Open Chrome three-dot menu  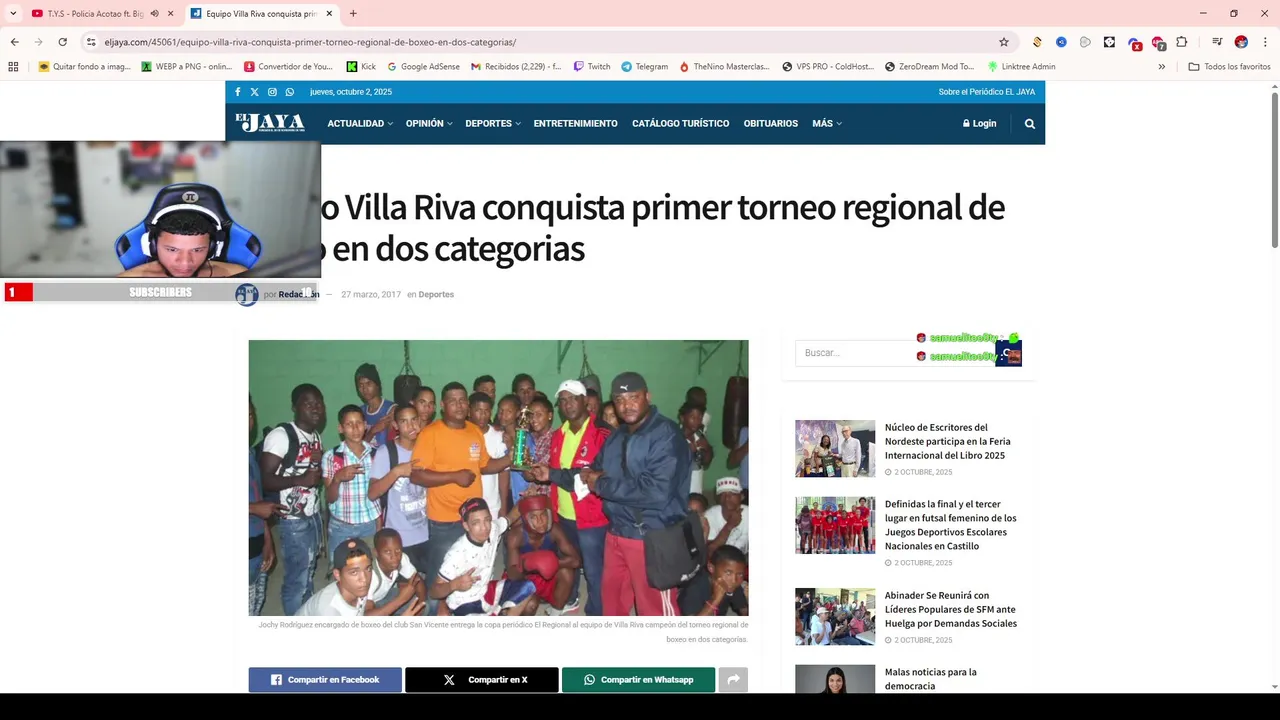pyautogui.click(x=1265, y=42)
